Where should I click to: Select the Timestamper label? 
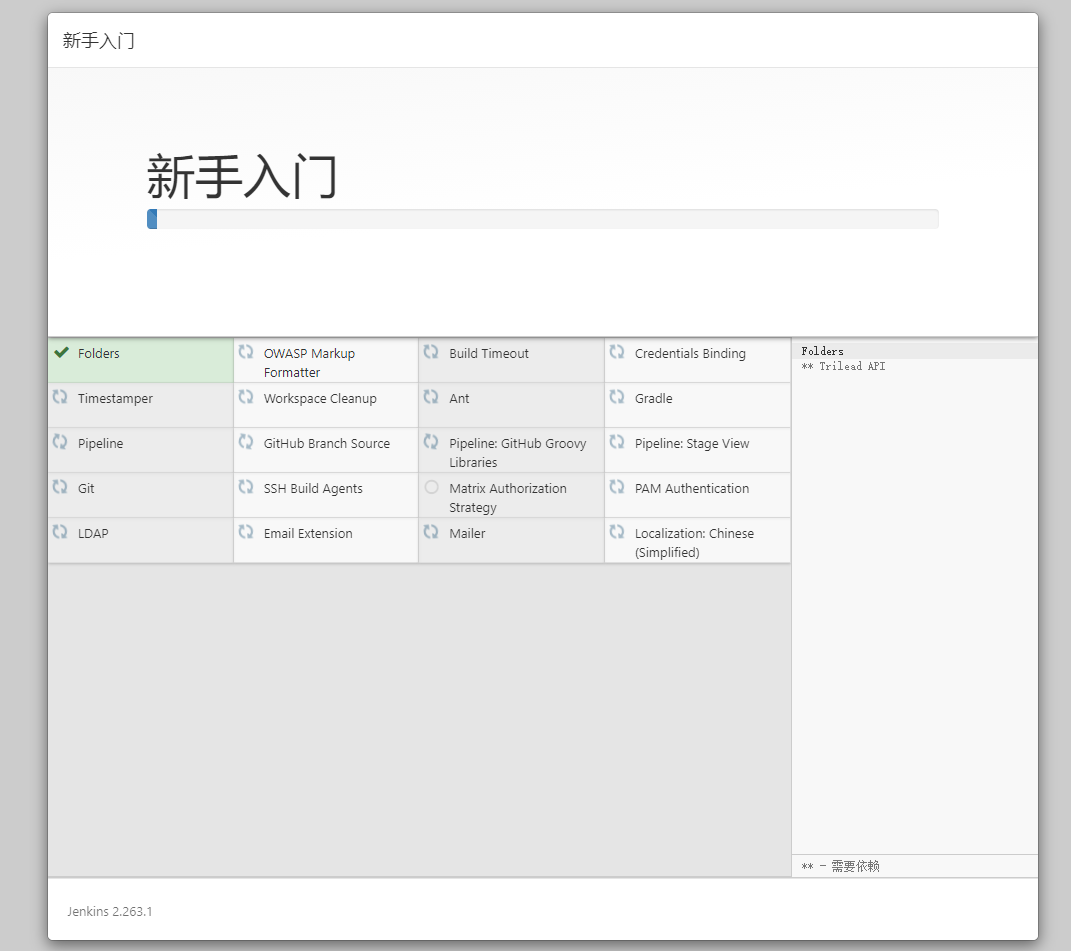pos(115,398)
